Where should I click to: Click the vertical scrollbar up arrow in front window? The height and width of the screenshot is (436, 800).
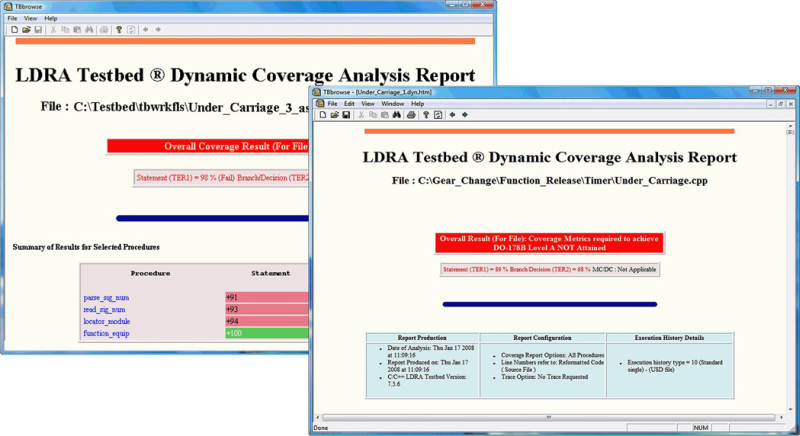(x=790, y=125)
